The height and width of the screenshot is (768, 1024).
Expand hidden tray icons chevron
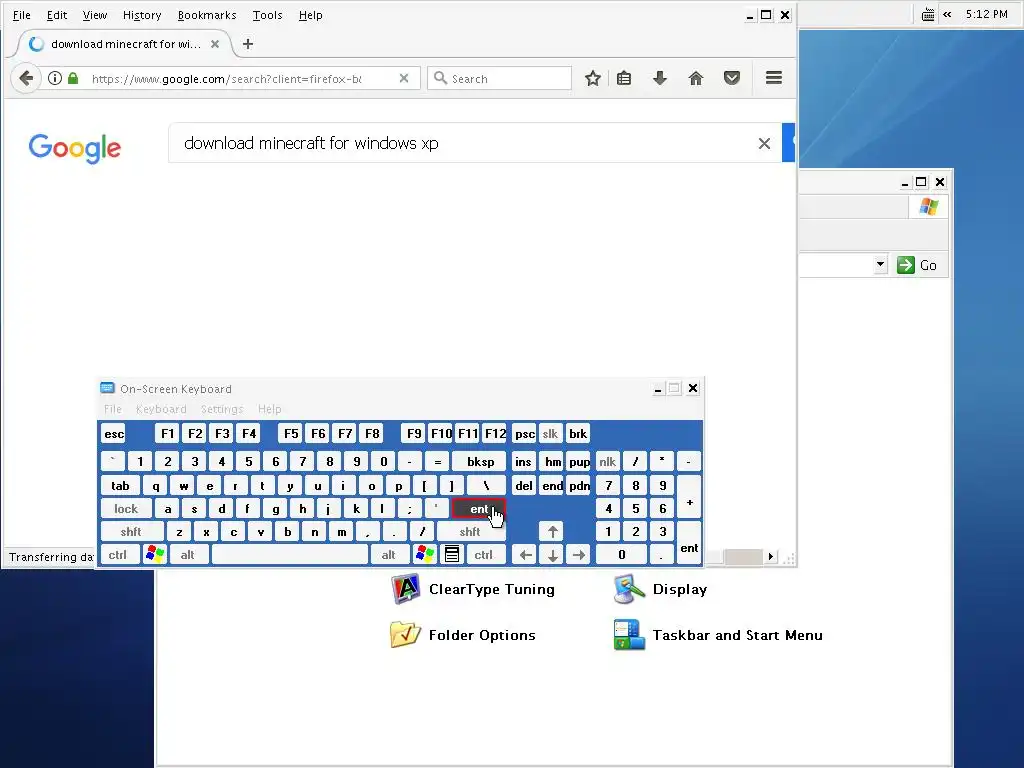pos(947,14)
